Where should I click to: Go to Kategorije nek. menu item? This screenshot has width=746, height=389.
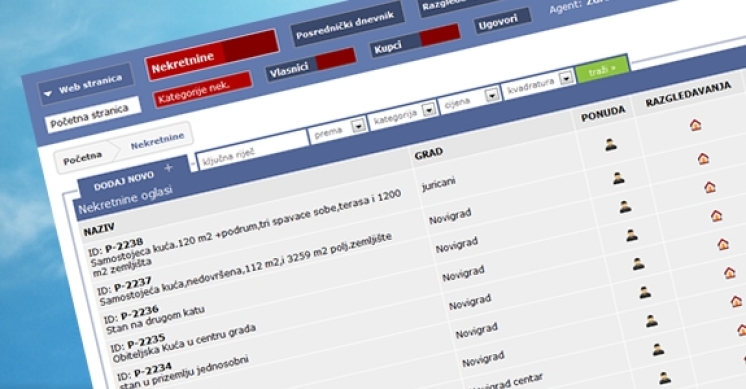point(202,89)
